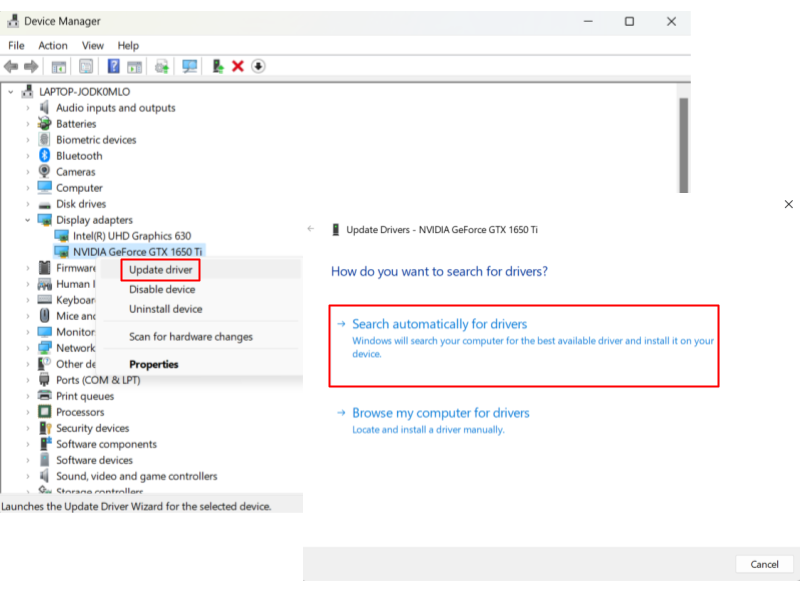Expand the Software components chevron
The width and height of the screenshot is (800, 600).
28,444
